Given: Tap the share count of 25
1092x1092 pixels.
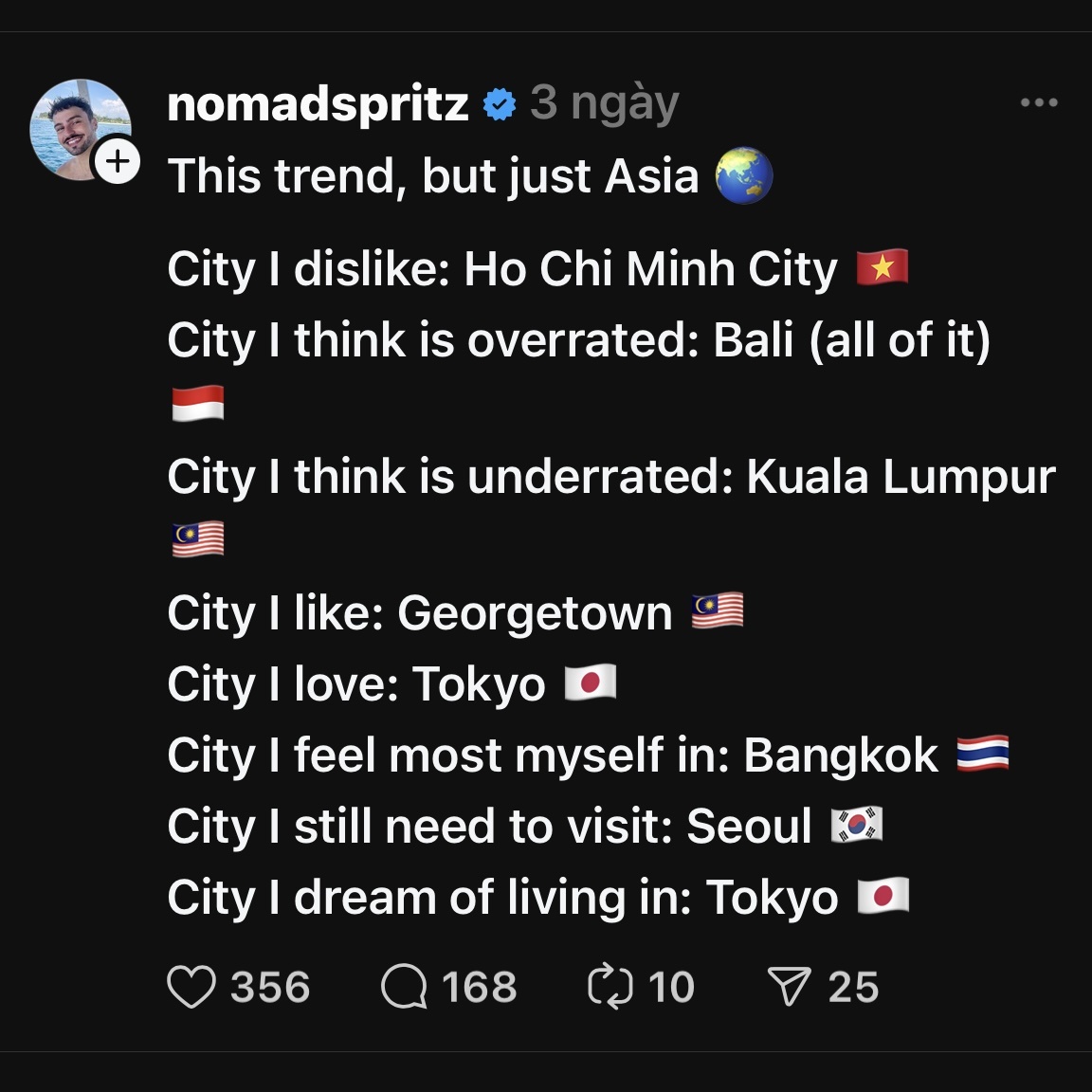Looking at the screenshot, I should (853, 987).
